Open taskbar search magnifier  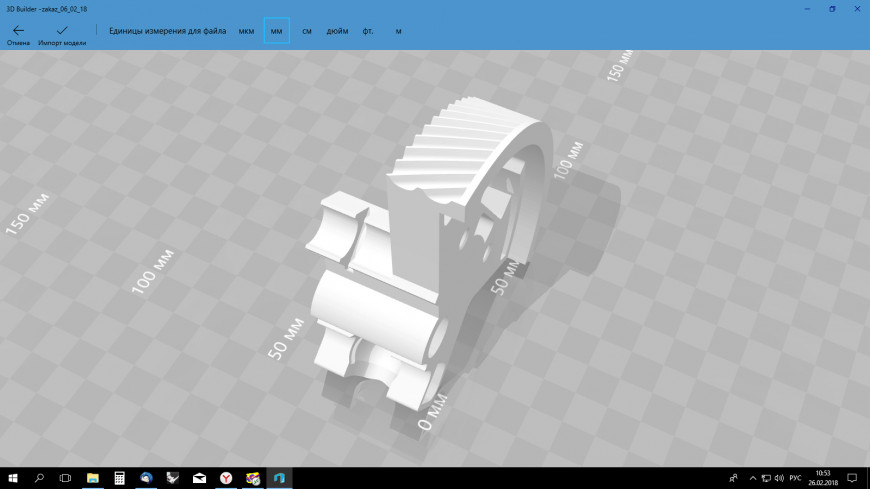[39, 478]
